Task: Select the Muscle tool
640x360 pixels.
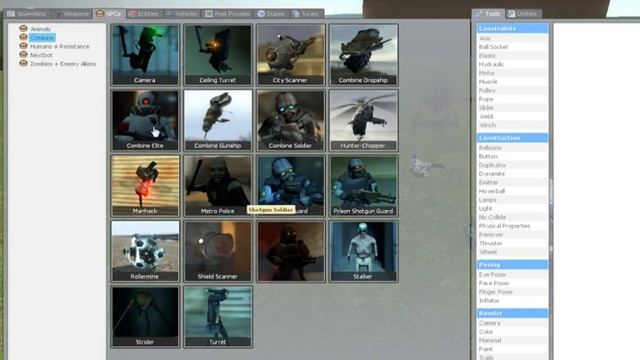Action: 512,82
